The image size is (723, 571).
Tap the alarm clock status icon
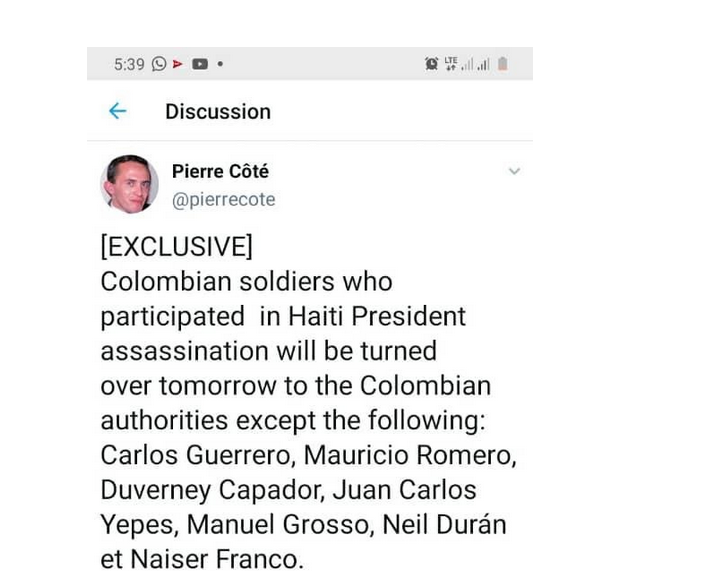pos(432,64)
